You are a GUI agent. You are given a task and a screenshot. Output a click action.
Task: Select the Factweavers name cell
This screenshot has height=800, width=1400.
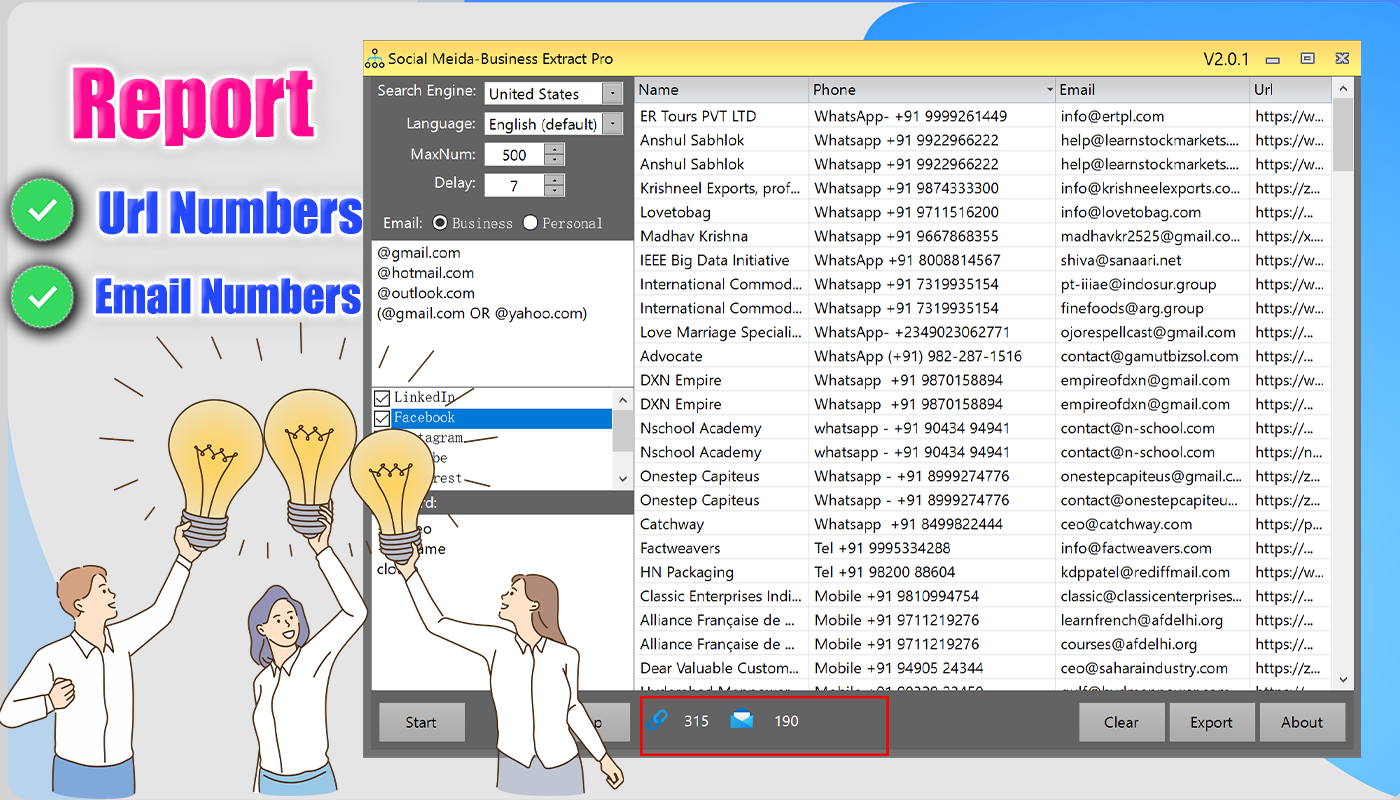(x=722, y=548)
